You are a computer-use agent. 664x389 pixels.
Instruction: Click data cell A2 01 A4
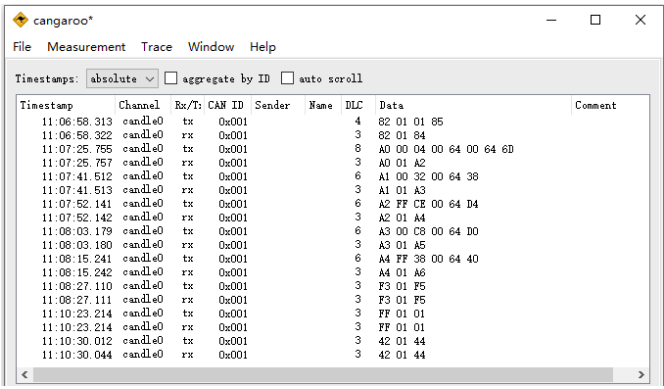402,218
